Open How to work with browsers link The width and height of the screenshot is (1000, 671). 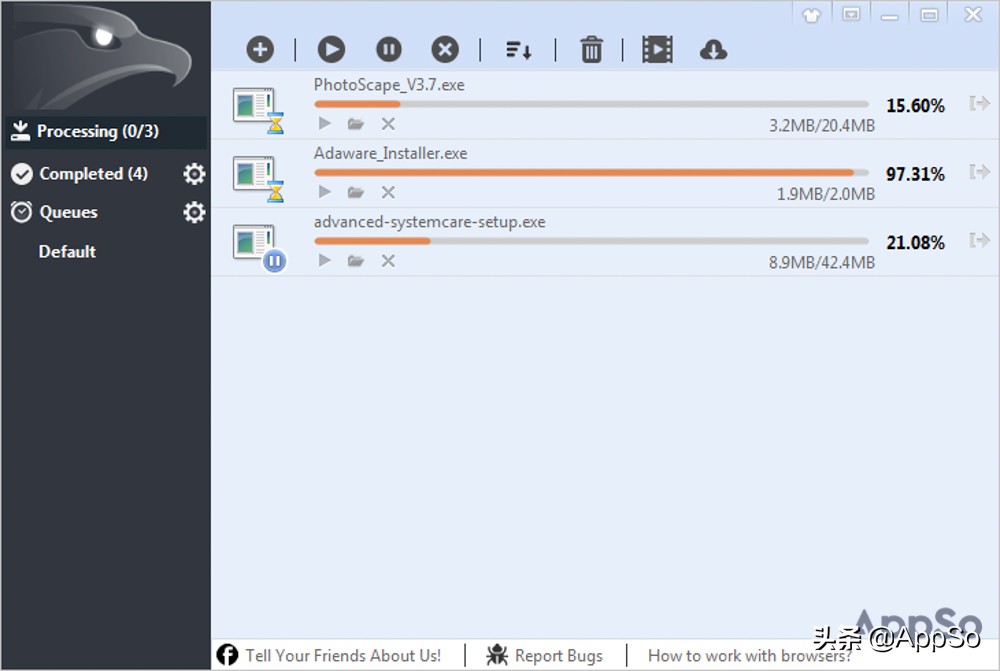click(749, 656)
